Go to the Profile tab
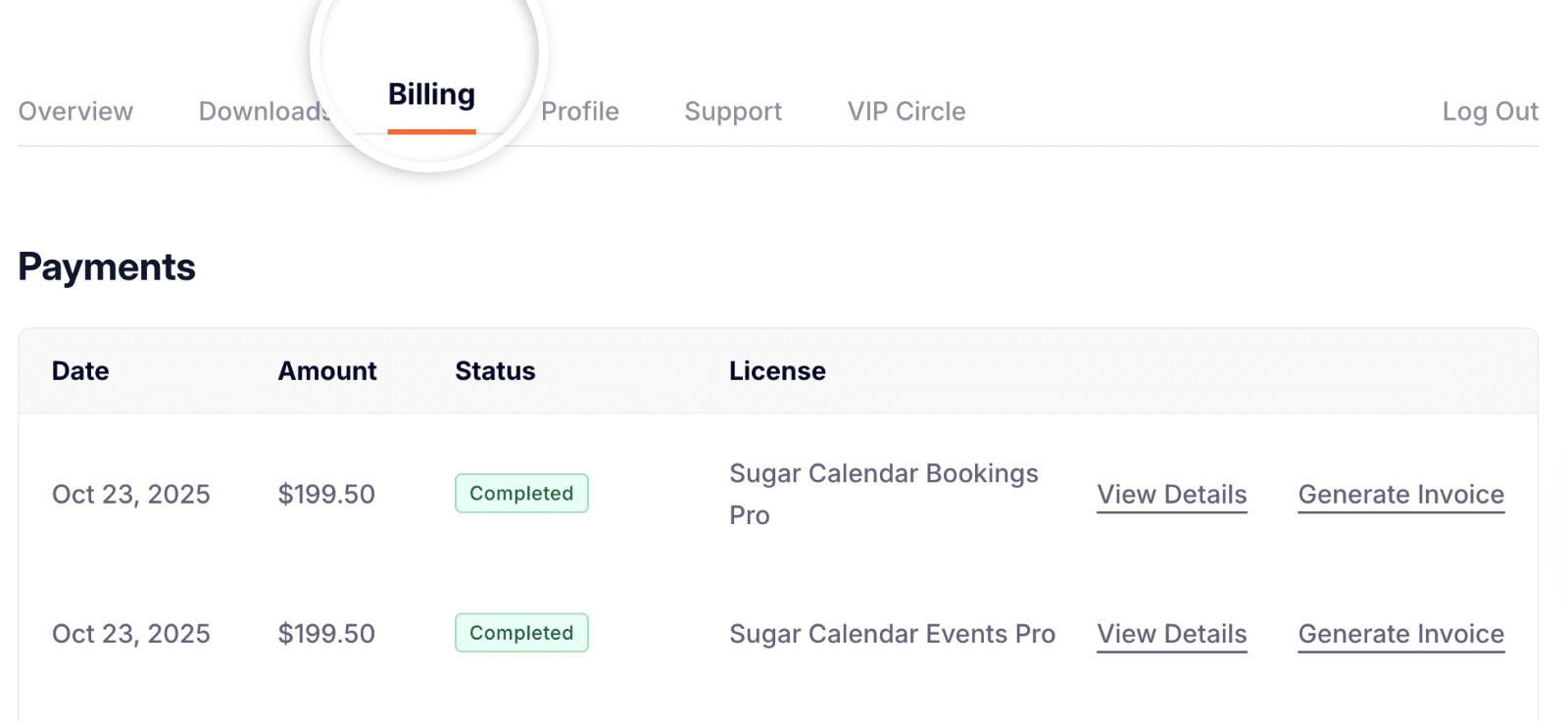This screenshot has height=721, width=1568. (579, 111)
